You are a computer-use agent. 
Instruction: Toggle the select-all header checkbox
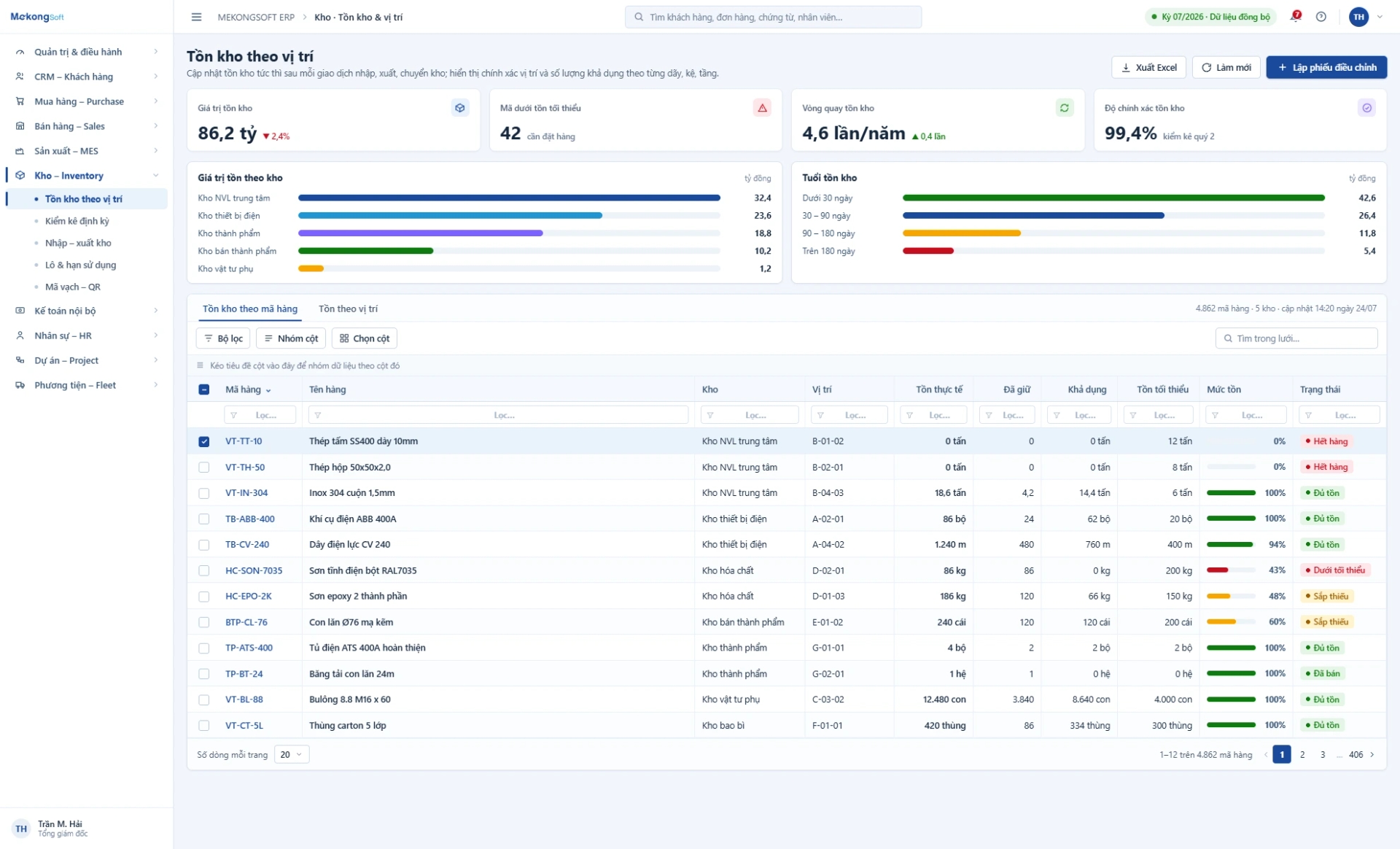(204, 389)
